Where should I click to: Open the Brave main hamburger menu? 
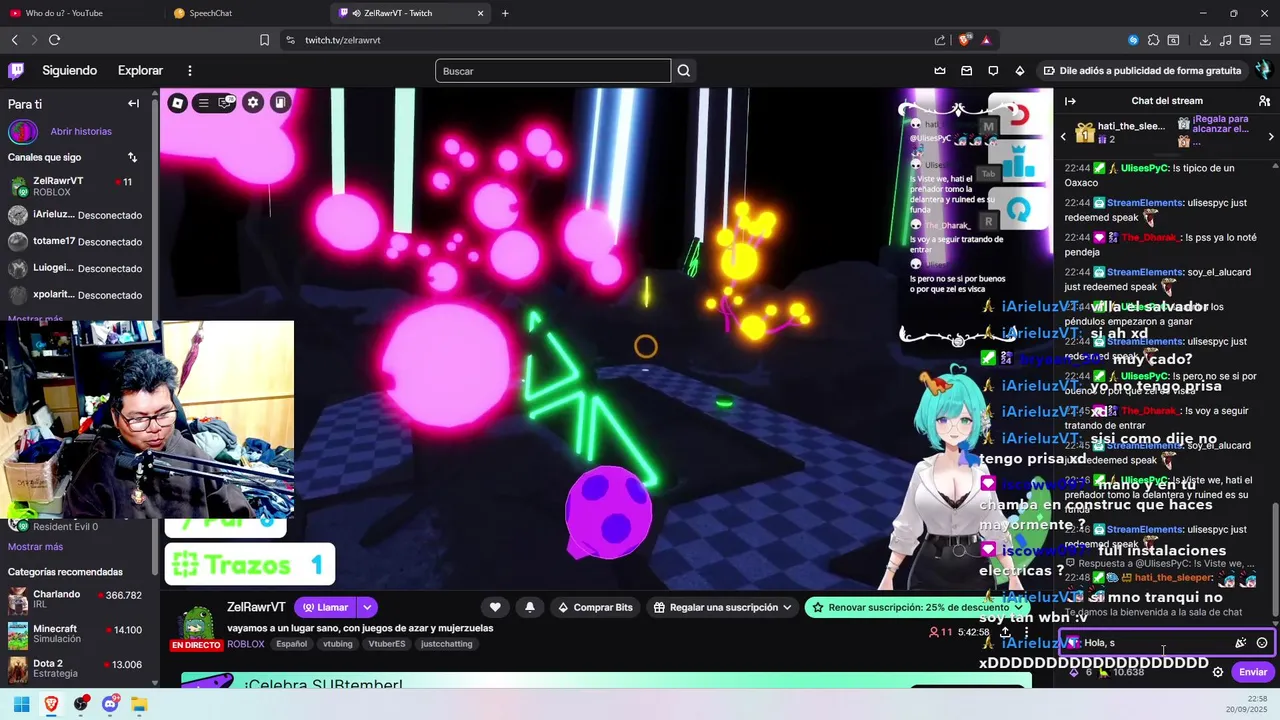1266,40
